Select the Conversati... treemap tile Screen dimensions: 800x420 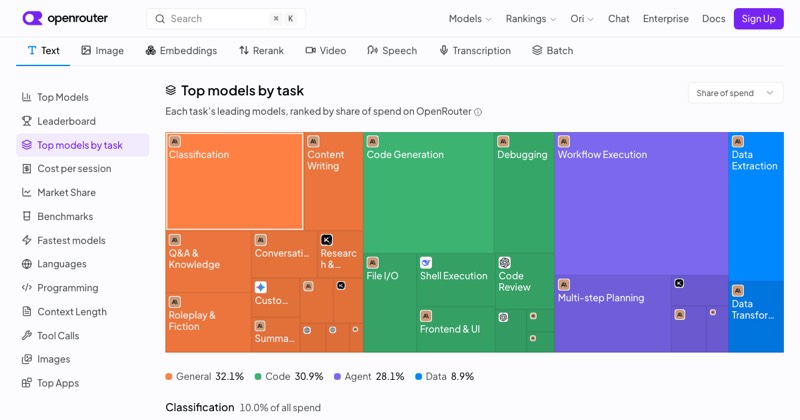(x=284, y=254)
